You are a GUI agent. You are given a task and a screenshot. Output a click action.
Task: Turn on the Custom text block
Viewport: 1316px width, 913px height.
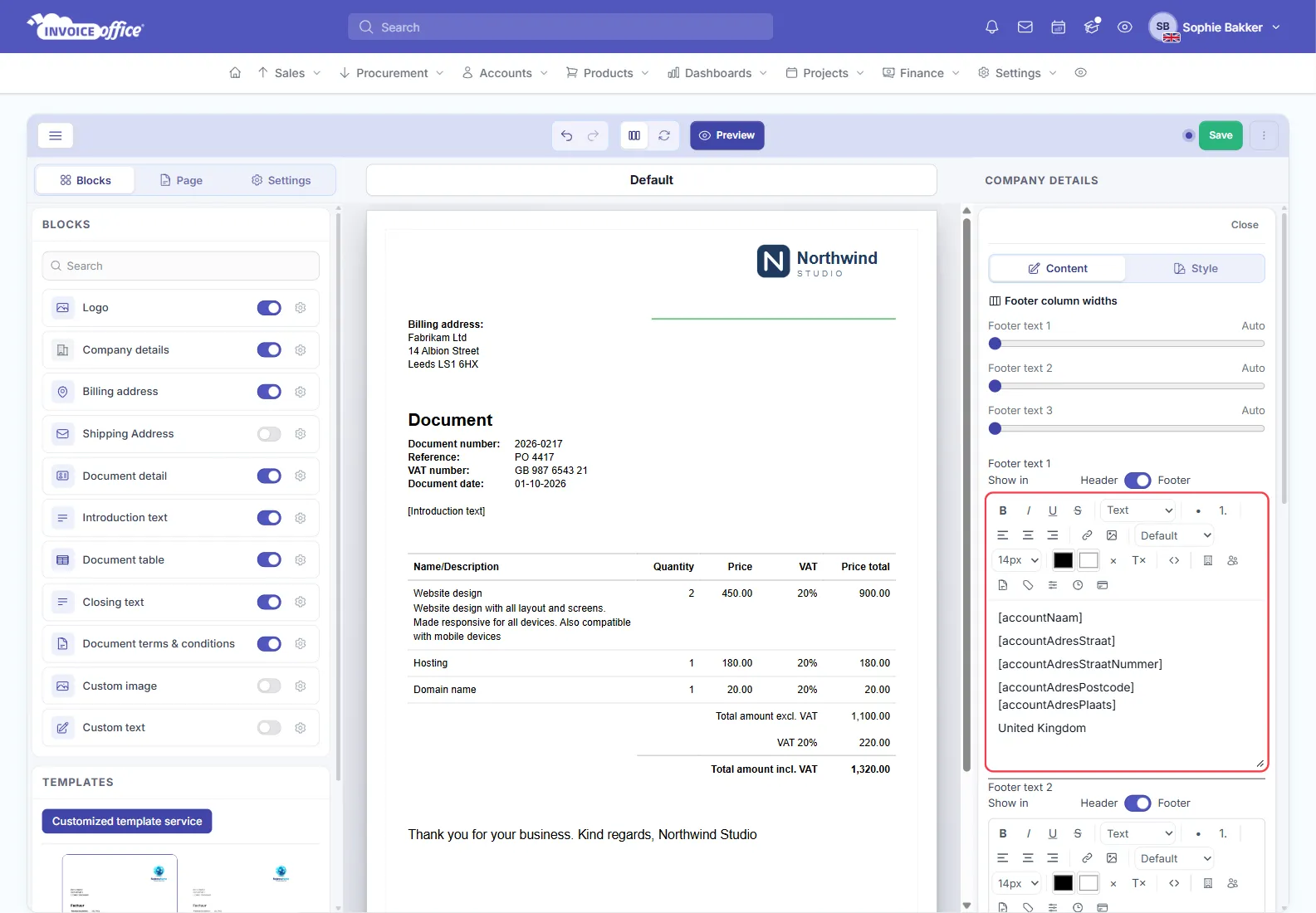(269, 728)
